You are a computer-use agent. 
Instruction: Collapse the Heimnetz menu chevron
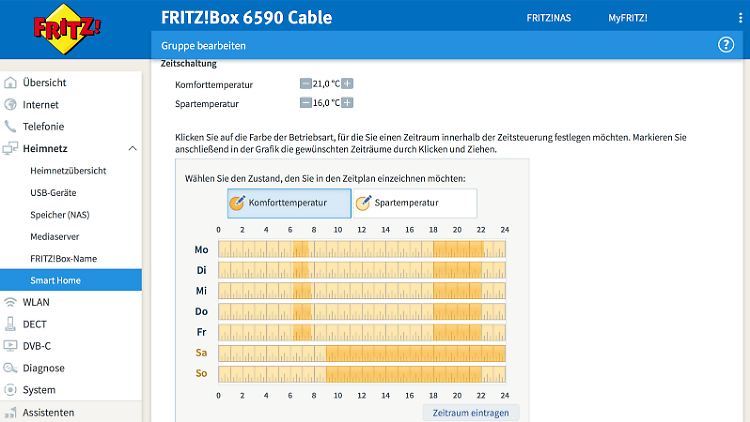[x=133, y=148]
